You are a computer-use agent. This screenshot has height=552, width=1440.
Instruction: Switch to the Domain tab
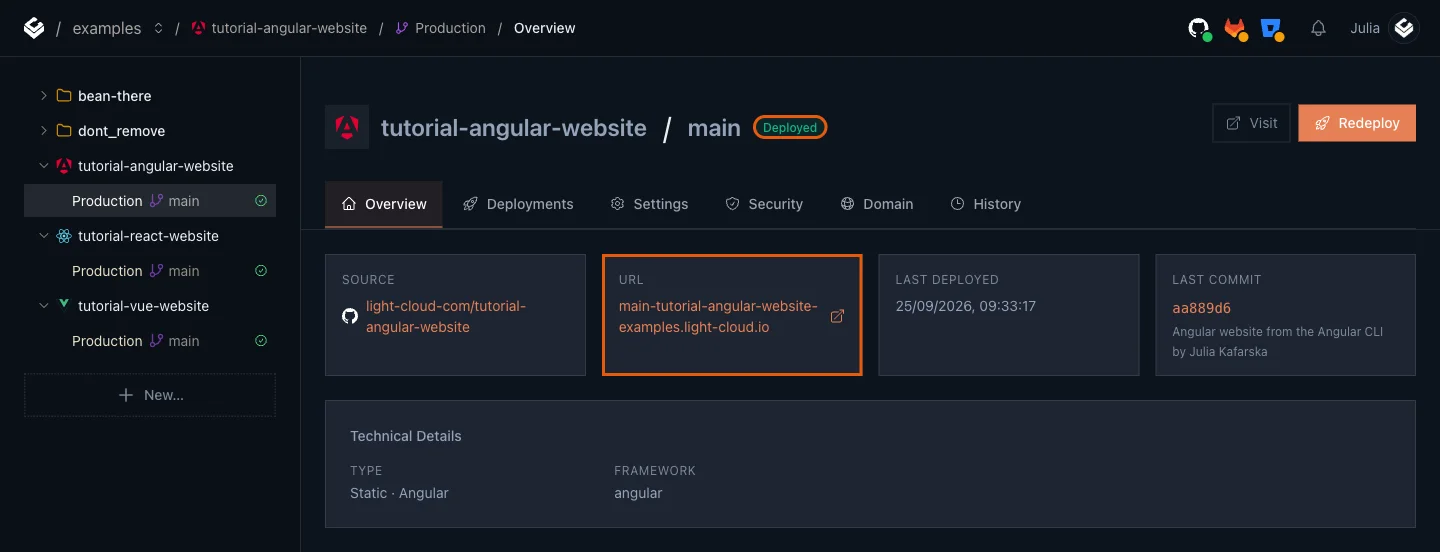(877, 204)
